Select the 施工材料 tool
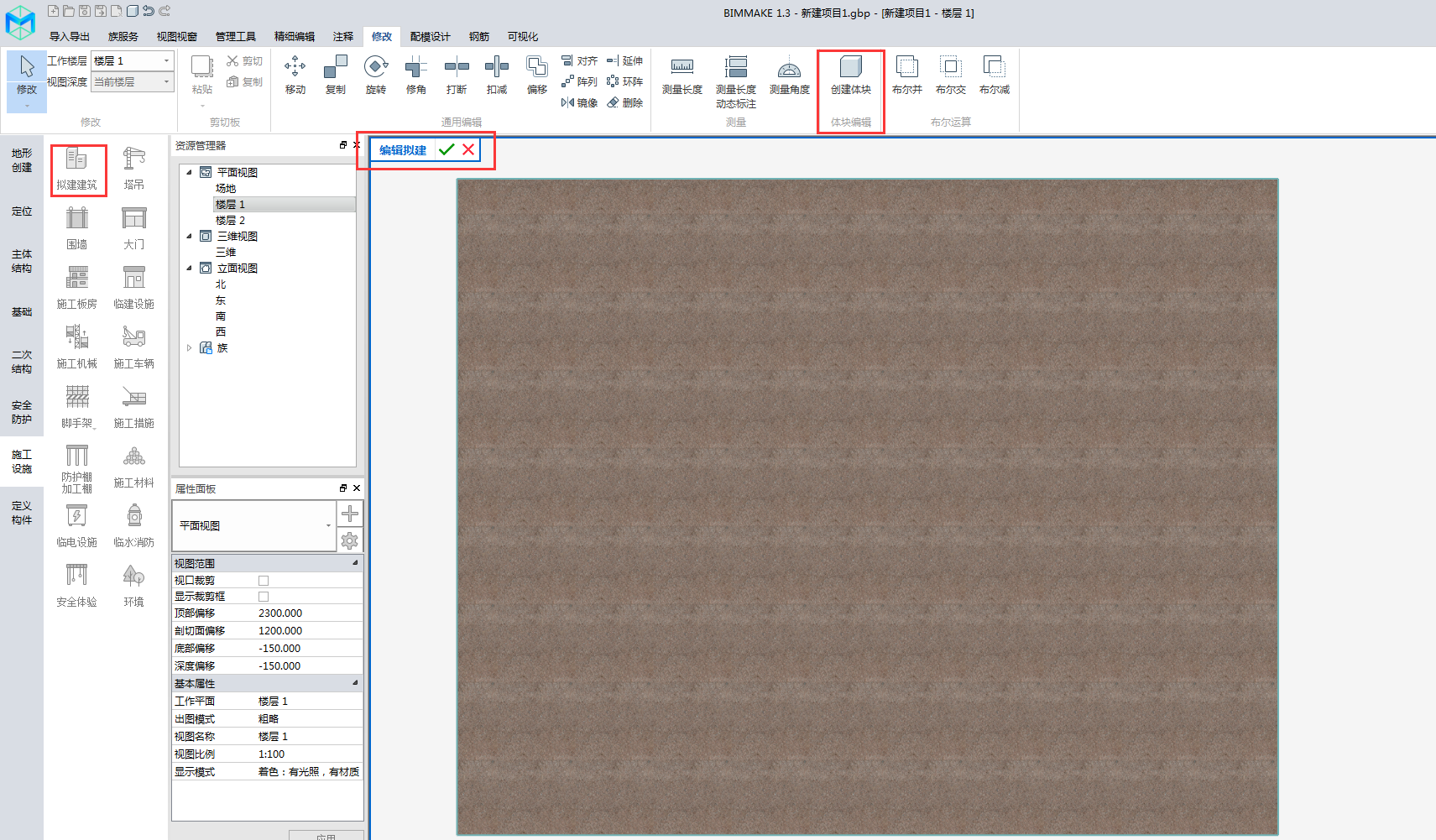The image size is (1436, 840). coord(134,467)
